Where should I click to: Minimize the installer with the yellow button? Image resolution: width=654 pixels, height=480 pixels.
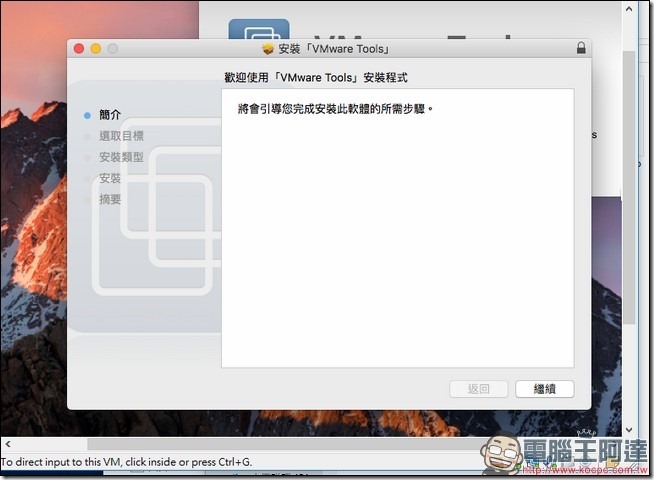click(x=96, y=49)
